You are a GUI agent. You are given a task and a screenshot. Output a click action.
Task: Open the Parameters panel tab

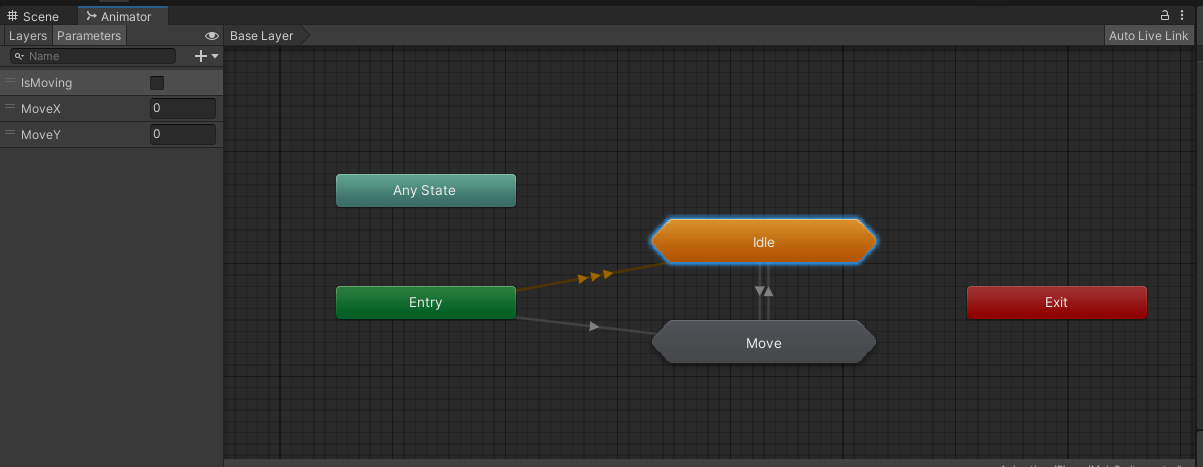tap(89, 36)
